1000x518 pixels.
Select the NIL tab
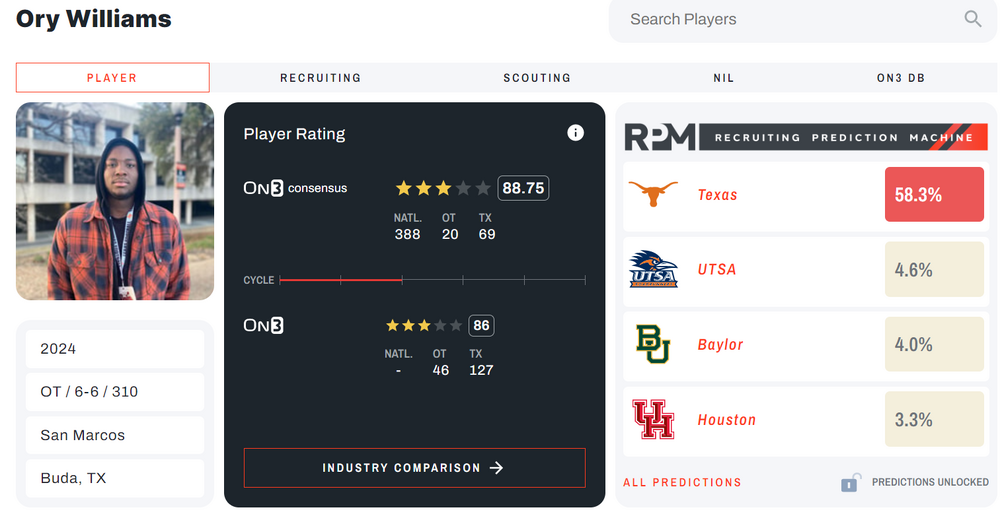click(723, 78)
